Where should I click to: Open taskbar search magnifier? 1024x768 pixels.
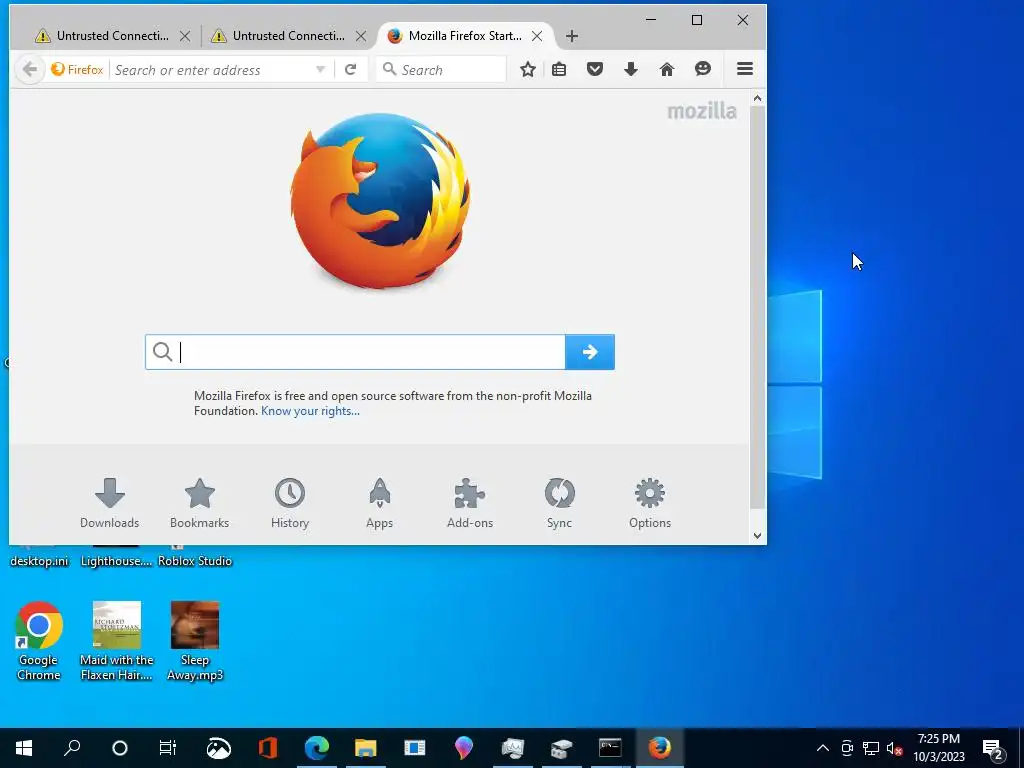[x=72, y=748]
